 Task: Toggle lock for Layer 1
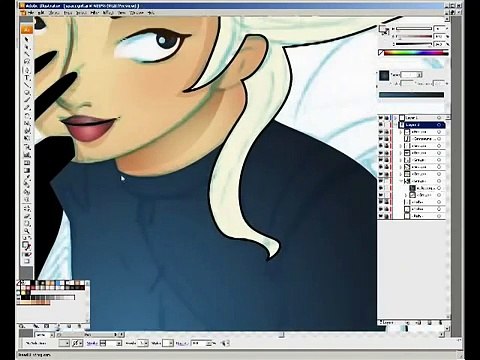387,118
